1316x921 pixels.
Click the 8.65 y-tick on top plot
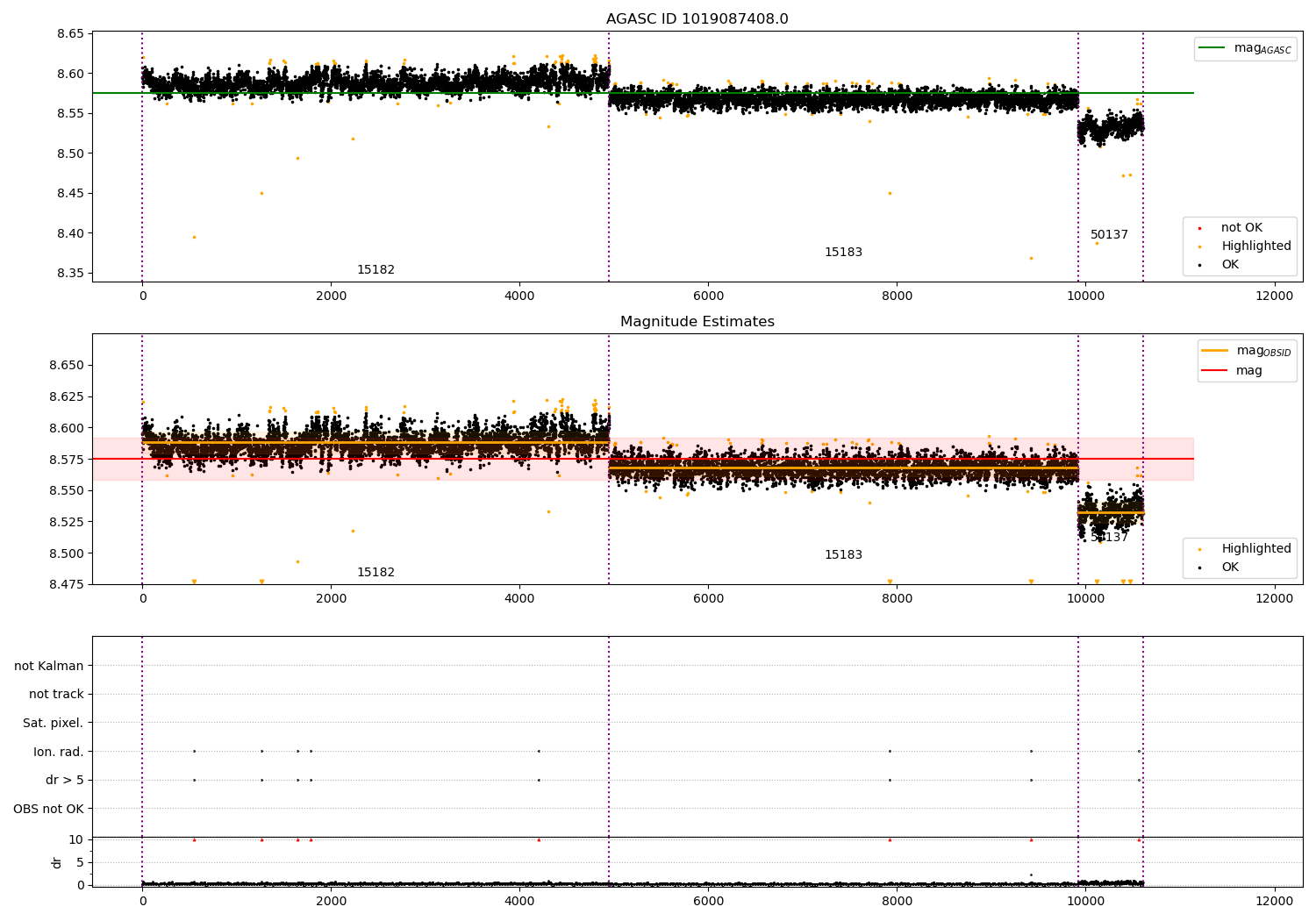(x=70, y=34)
